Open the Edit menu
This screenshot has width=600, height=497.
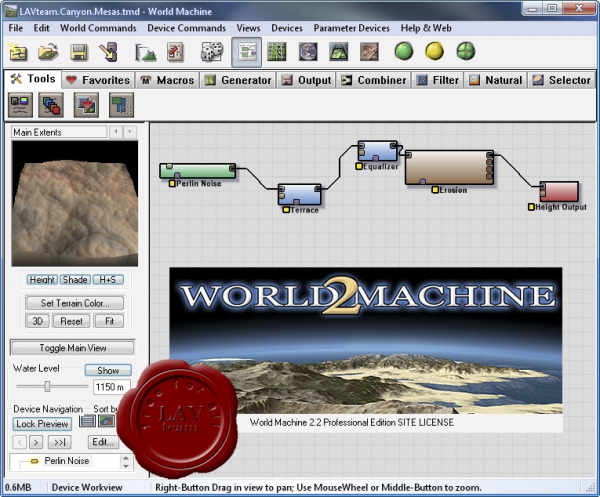click(x=41, y=28)
